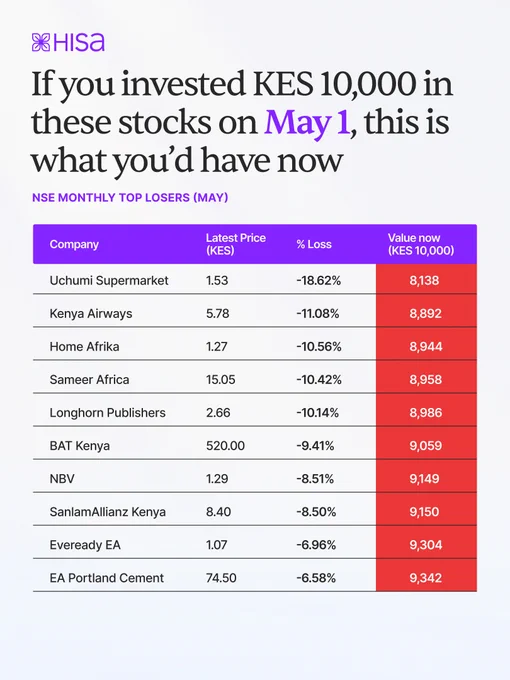510x680 pixels.
Task: Click SanlamAllianz Kenya value 9,150
Action: pos(424,512)
